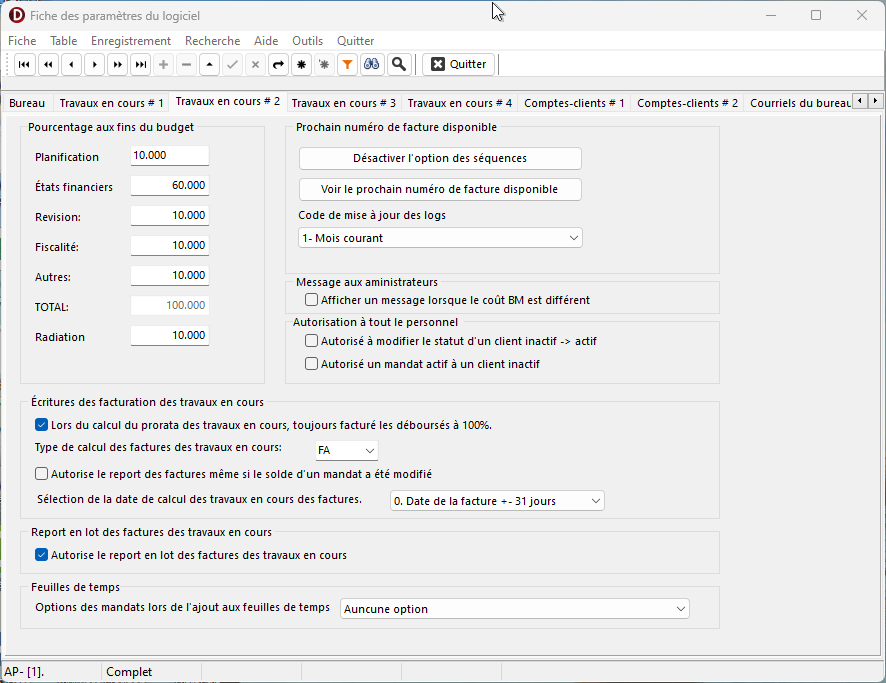
Task: Click 'Complet' in the status bar
Action: point(129,672)
